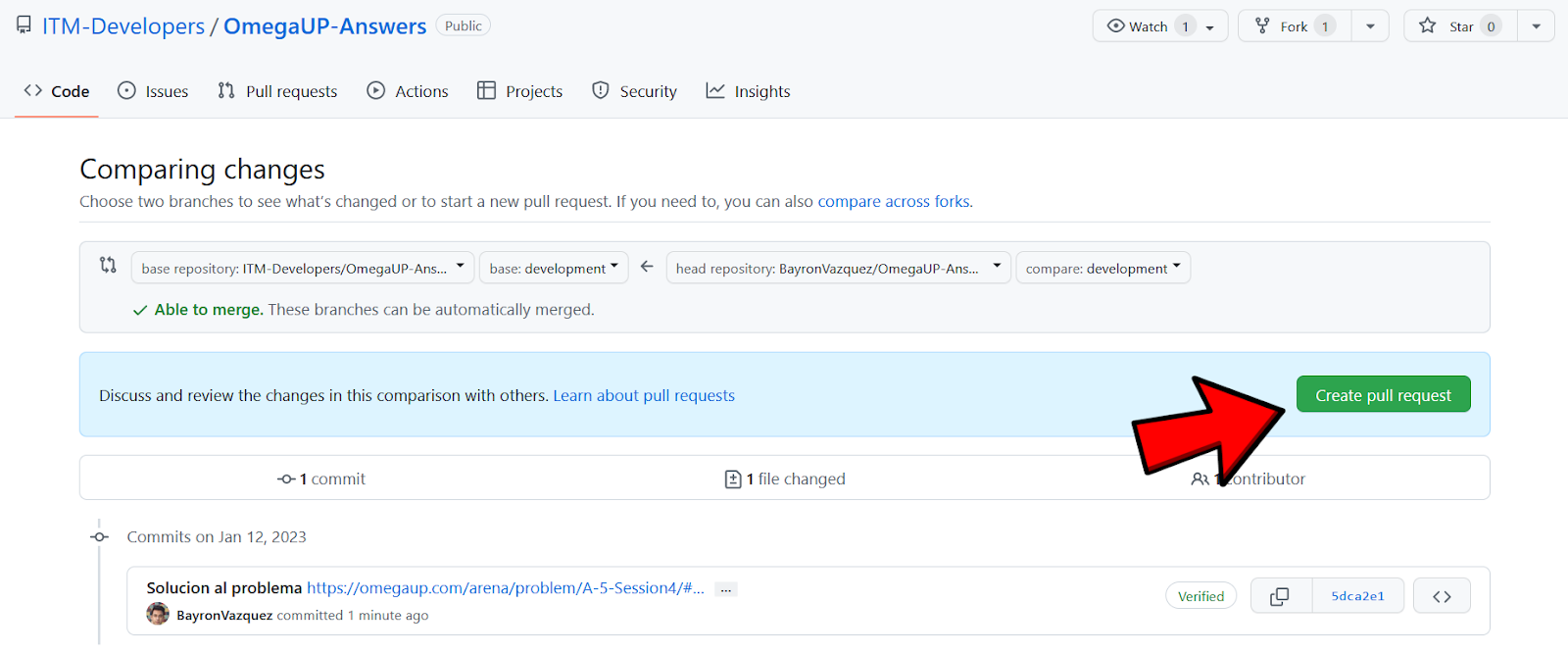This screenshot has height=654, width=1568.
Task: Open the ITM-Developers organization link
Action: [123, 26]
